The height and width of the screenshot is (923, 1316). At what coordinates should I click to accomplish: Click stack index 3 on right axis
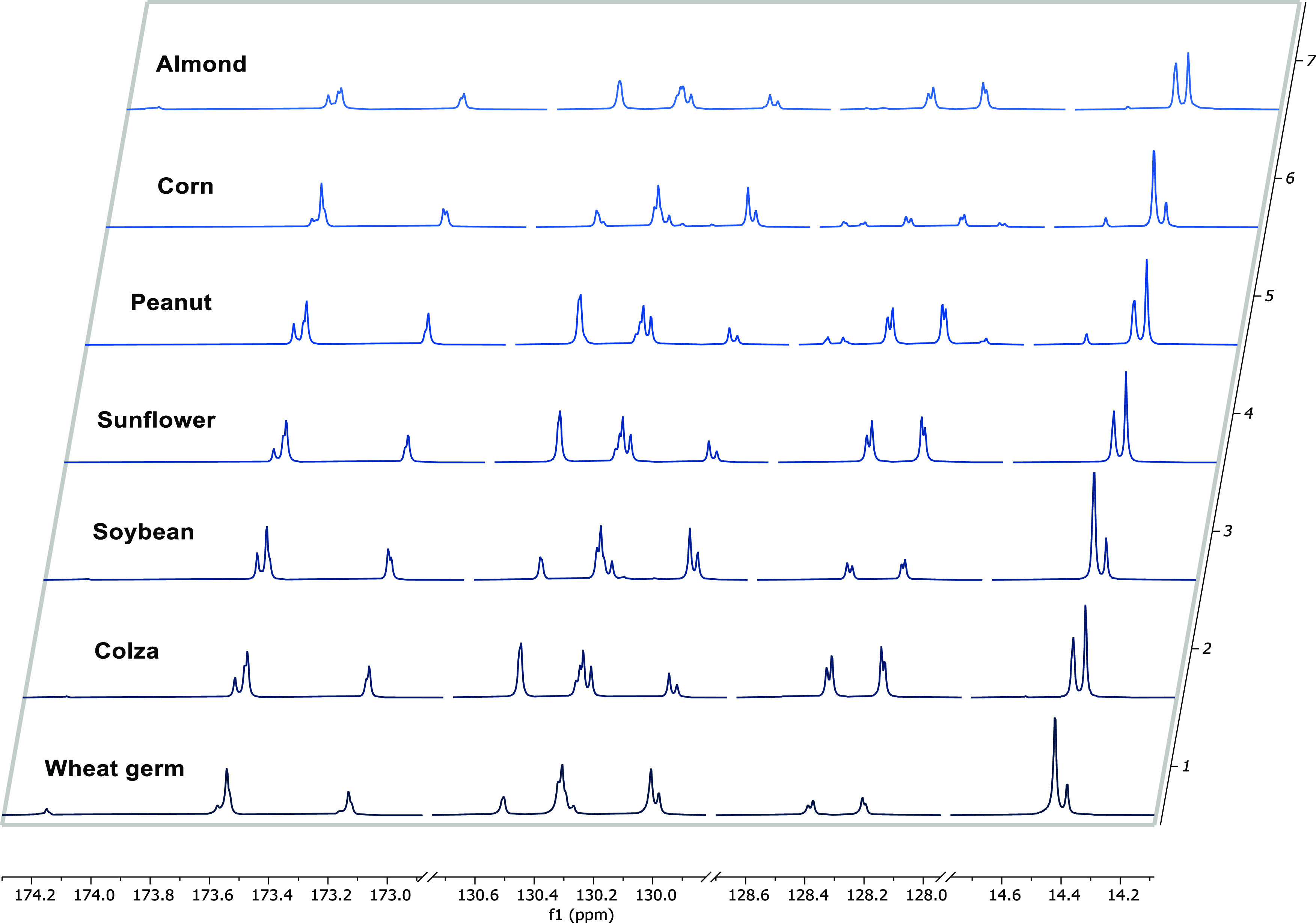(1228, 531)
